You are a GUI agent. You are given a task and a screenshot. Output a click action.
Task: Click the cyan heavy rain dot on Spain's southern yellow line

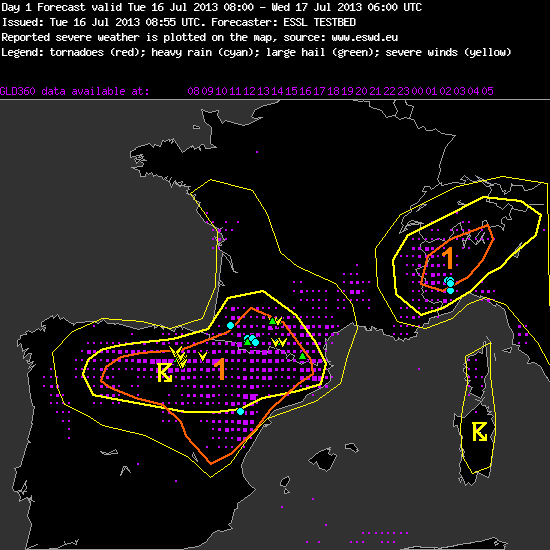click(240, 411)
